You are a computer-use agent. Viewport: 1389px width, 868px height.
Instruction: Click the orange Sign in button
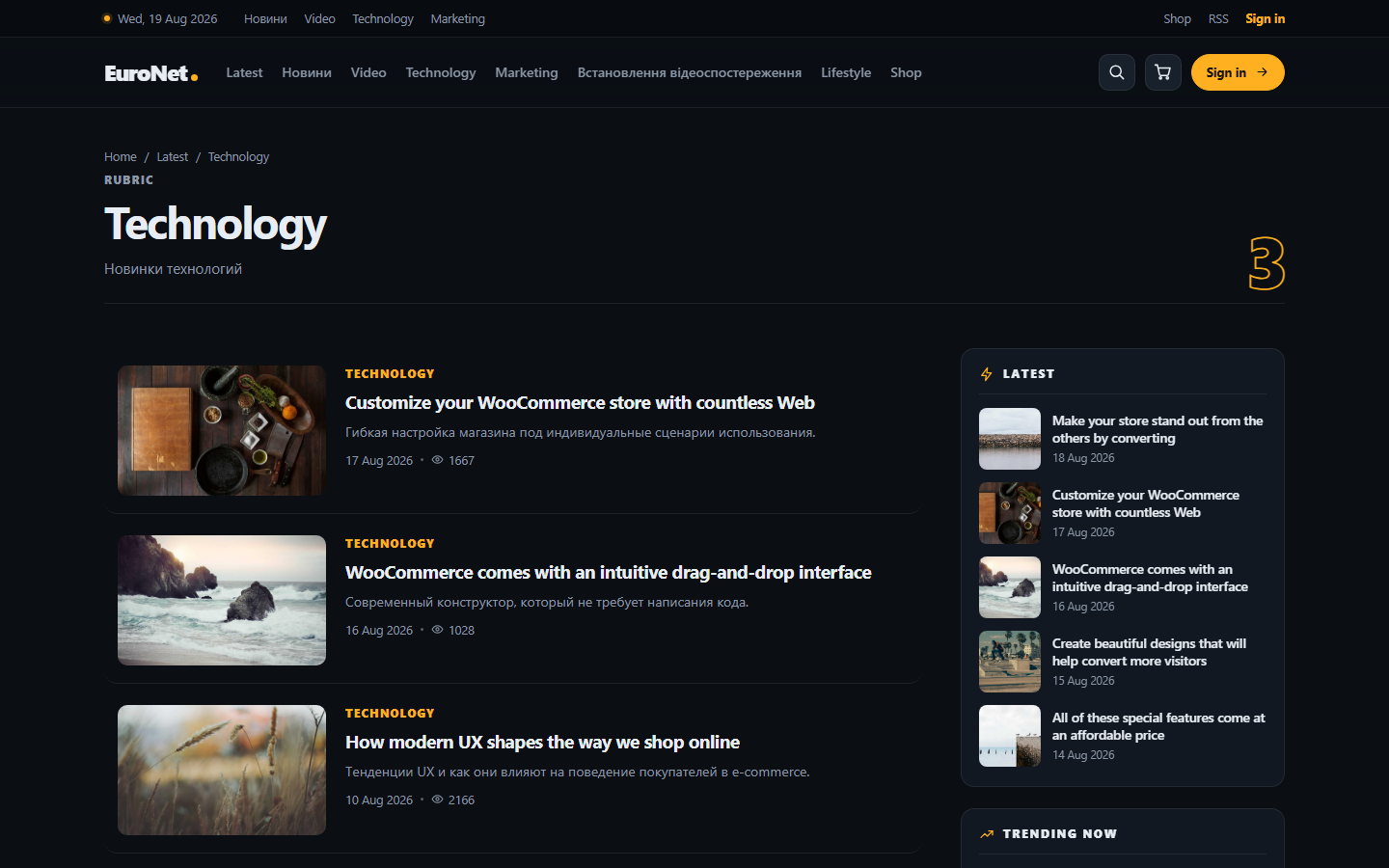coord(1238,72)
